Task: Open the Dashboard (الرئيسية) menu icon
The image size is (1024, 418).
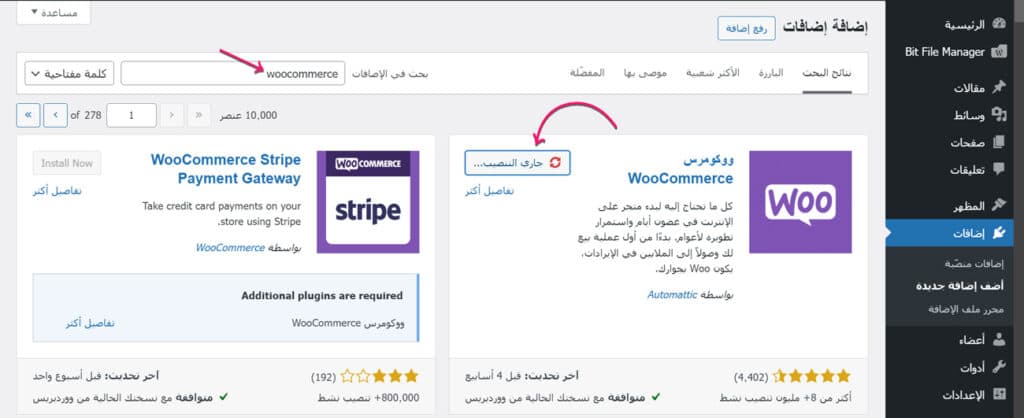Action: click(x=999, y=25)
